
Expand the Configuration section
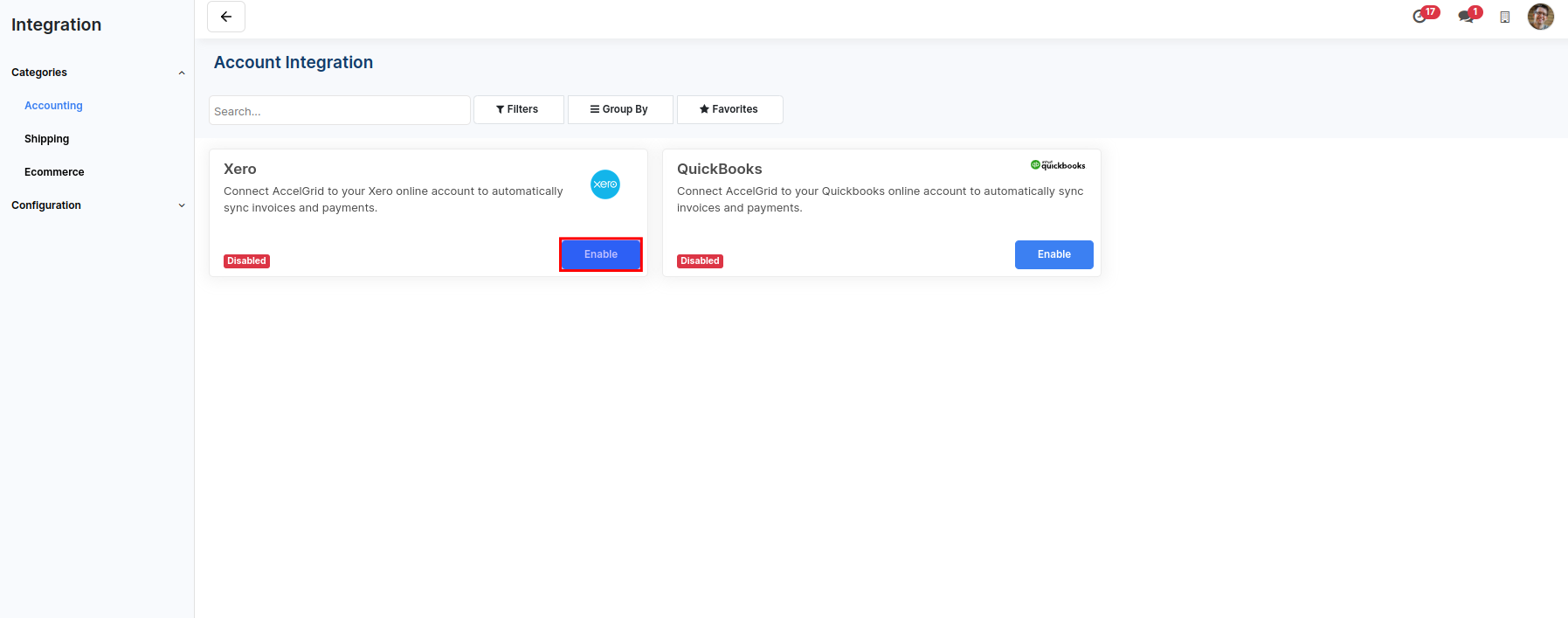(x=182, y=205)
